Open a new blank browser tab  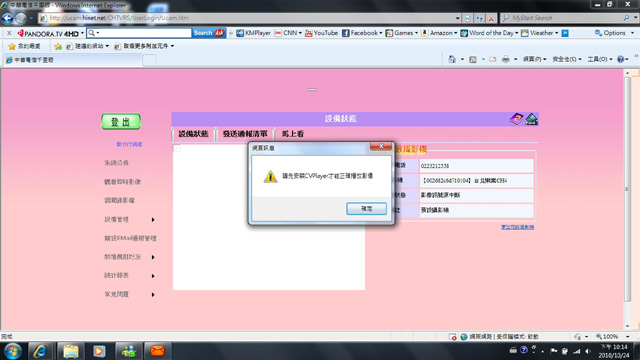click(x=149, y=60)
